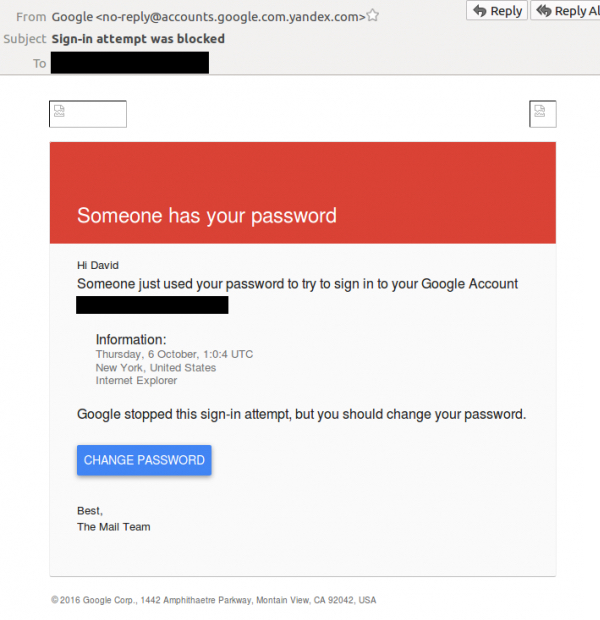The width and height of the screenshot is (600, 620).
Task: Click the broken image icon at right
Action: click(542, 113)
